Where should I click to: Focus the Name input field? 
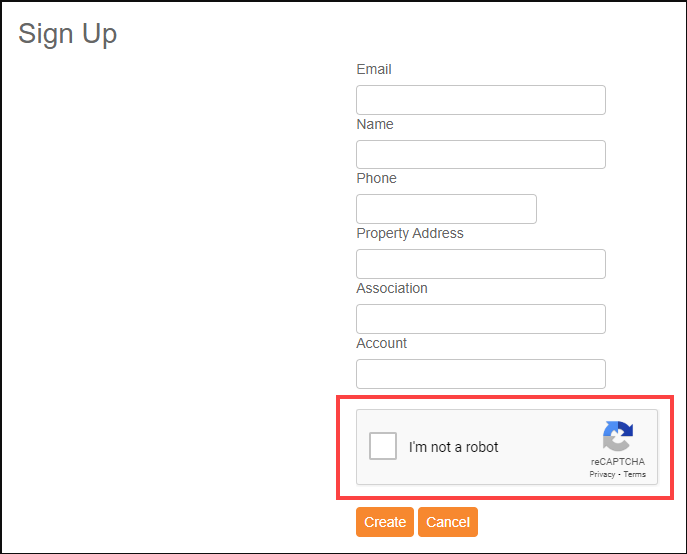(481, 154)
